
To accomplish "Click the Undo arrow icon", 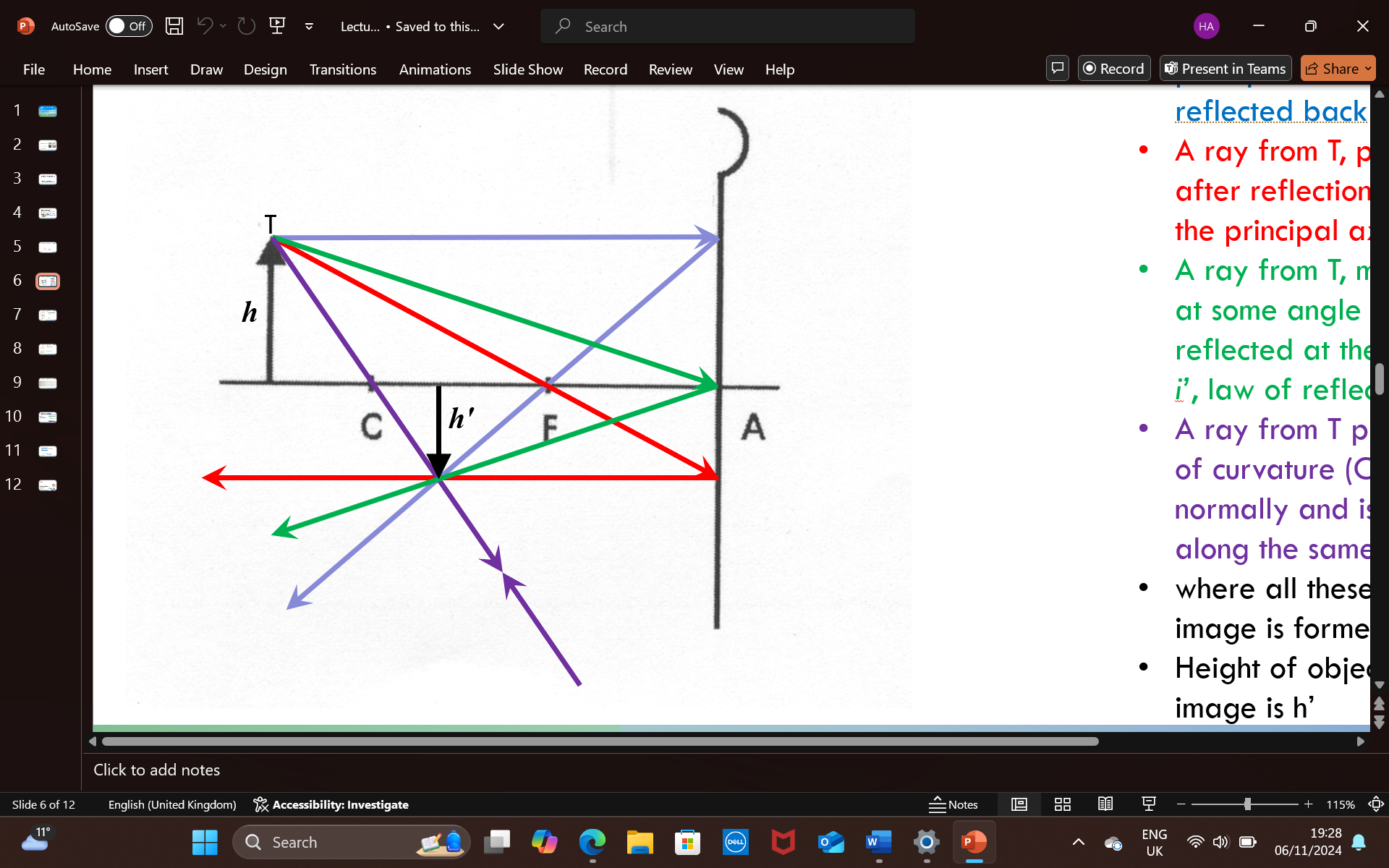I will tap(205, 26).
